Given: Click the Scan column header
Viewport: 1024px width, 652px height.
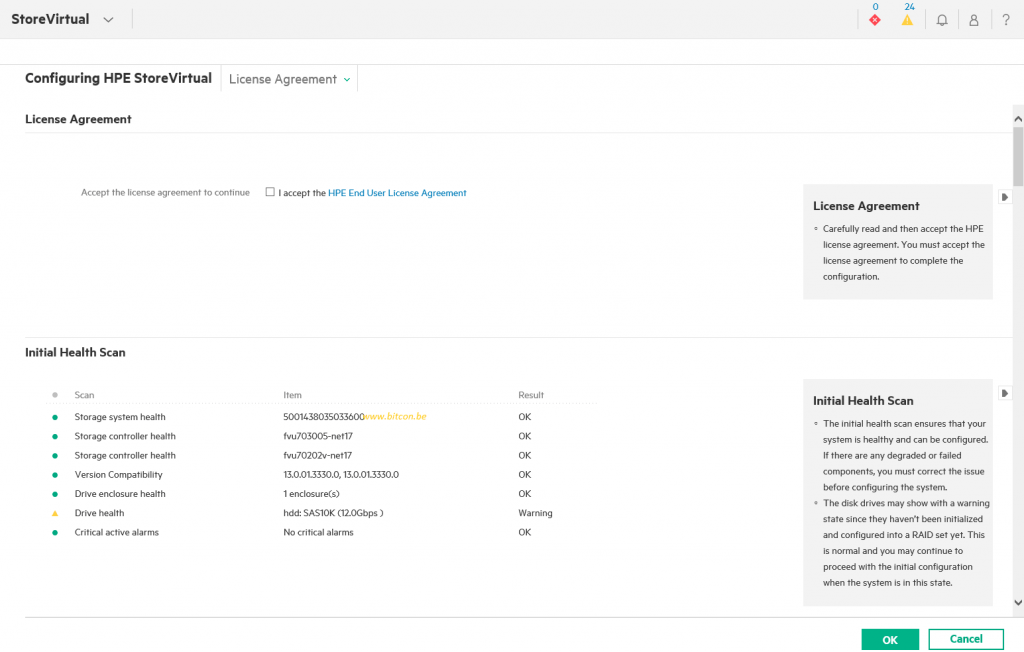Looking at the screenshot, I should 84,395.
